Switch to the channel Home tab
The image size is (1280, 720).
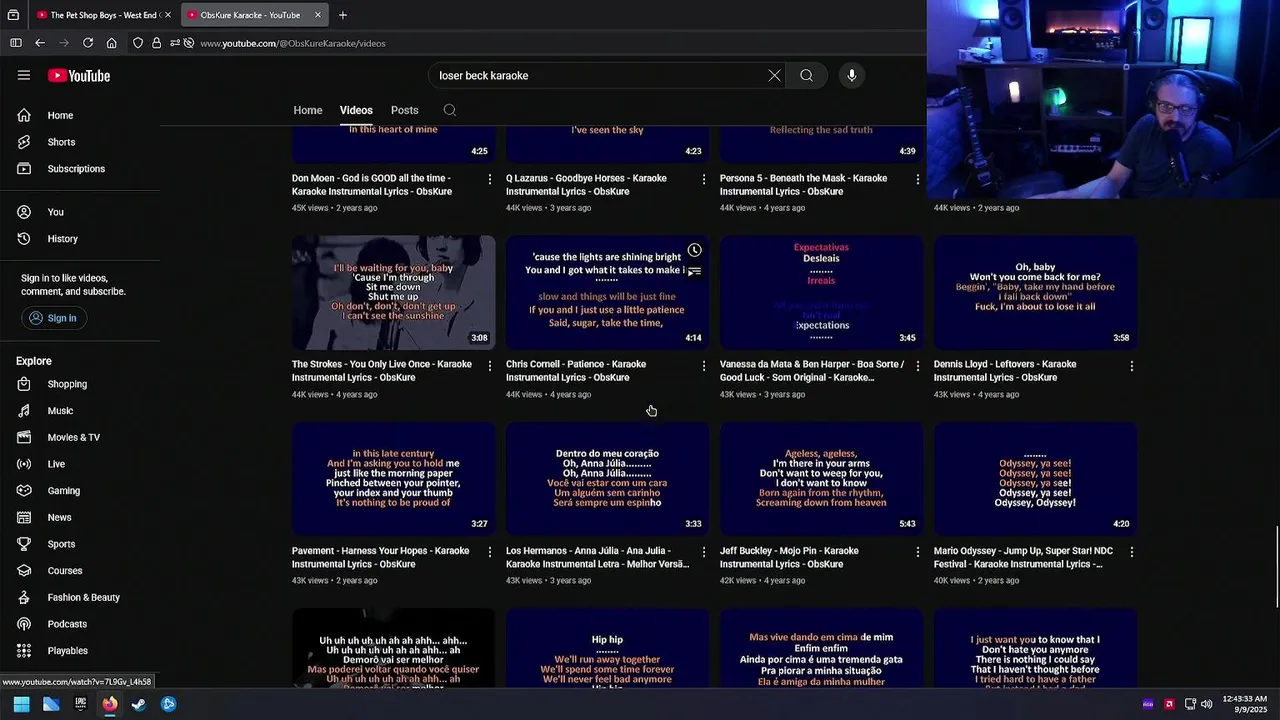[x=308, y=110]
